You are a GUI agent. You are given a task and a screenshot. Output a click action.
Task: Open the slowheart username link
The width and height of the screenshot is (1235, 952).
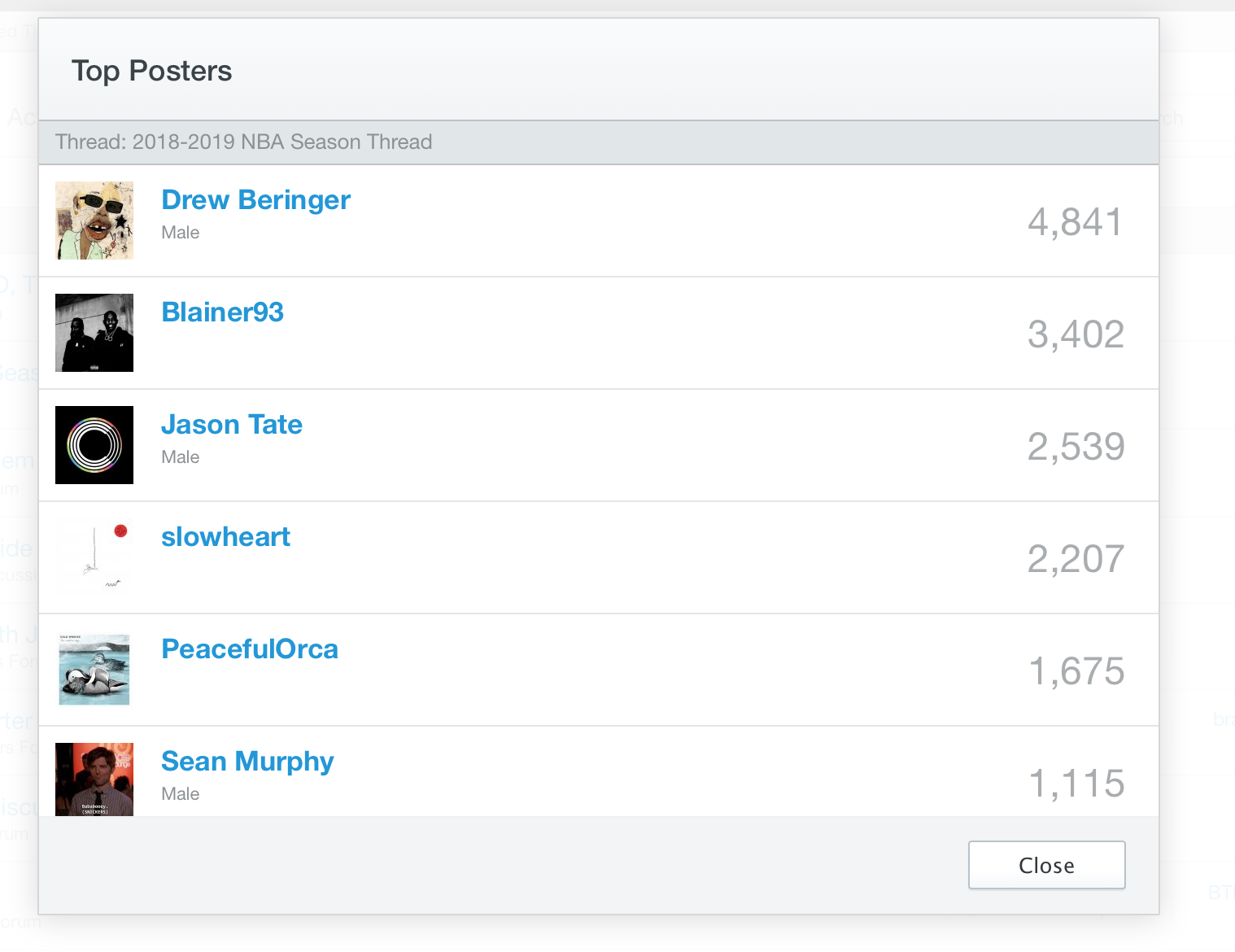[x=225, y=537]
